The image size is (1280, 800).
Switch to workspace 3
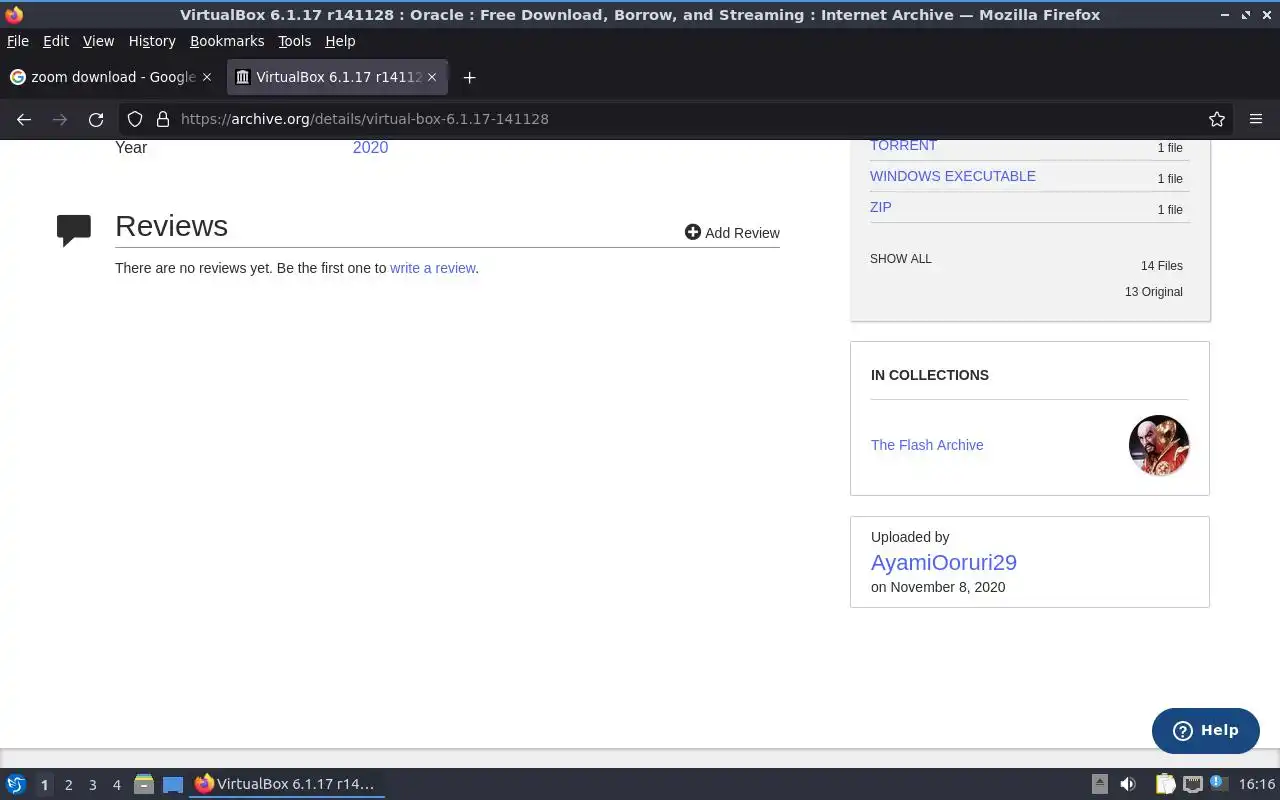point(92,785)
